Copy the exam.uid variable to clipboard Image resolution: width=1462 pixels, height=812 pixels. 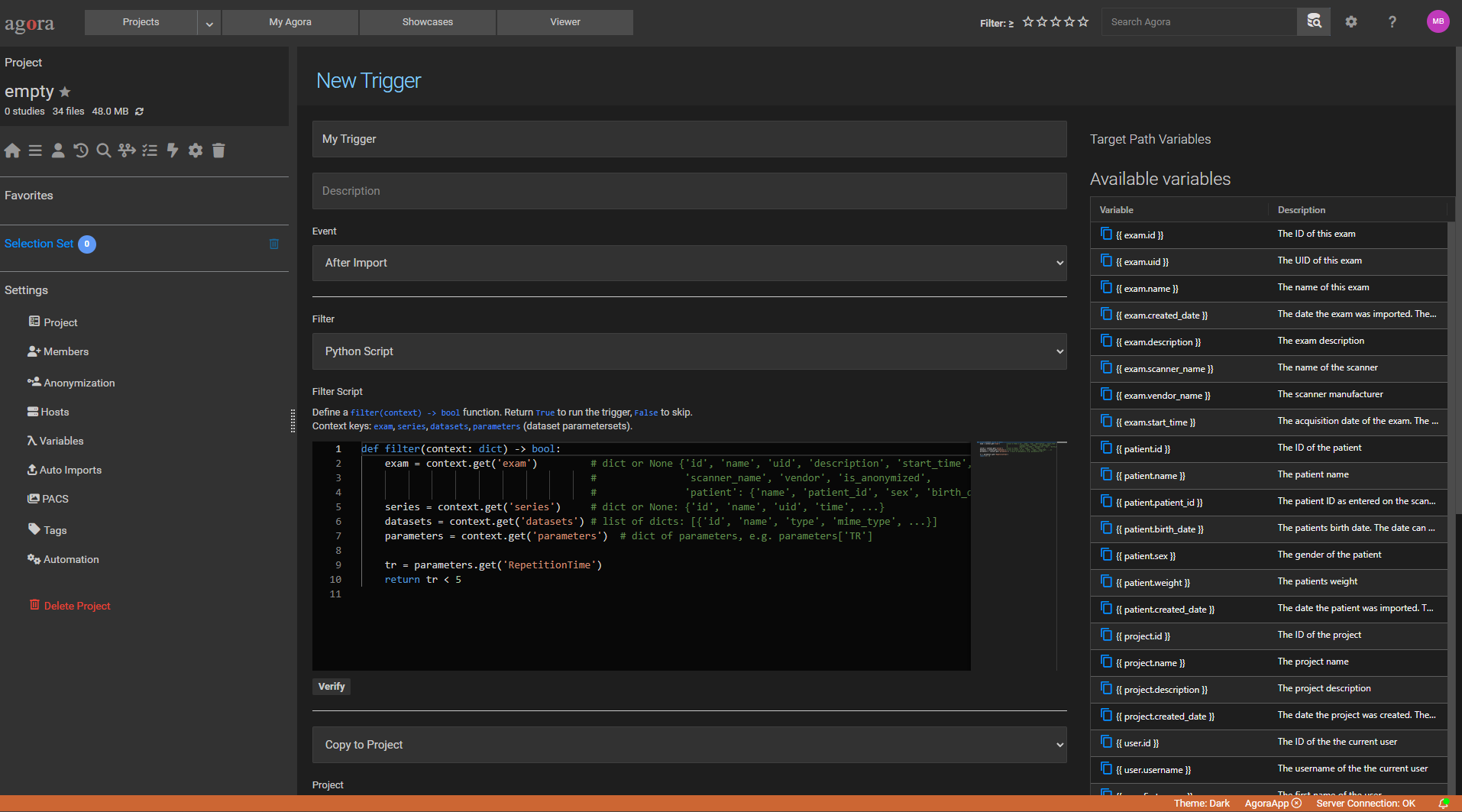(1107, 260)
